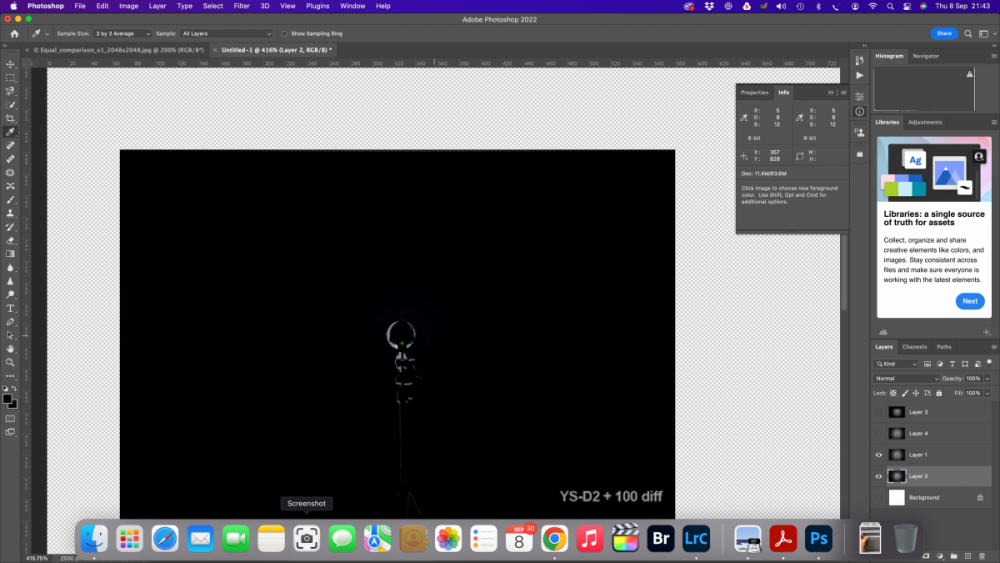Switch to the Paths tab
This screenshot has width=1000, height=563.
[944, 347]
